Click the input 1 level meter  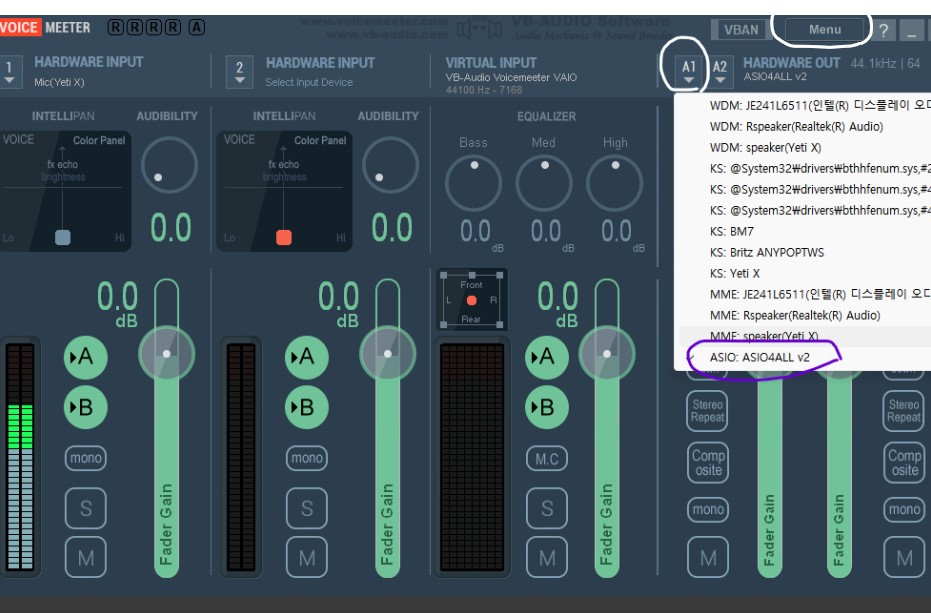tap(20, 456)
